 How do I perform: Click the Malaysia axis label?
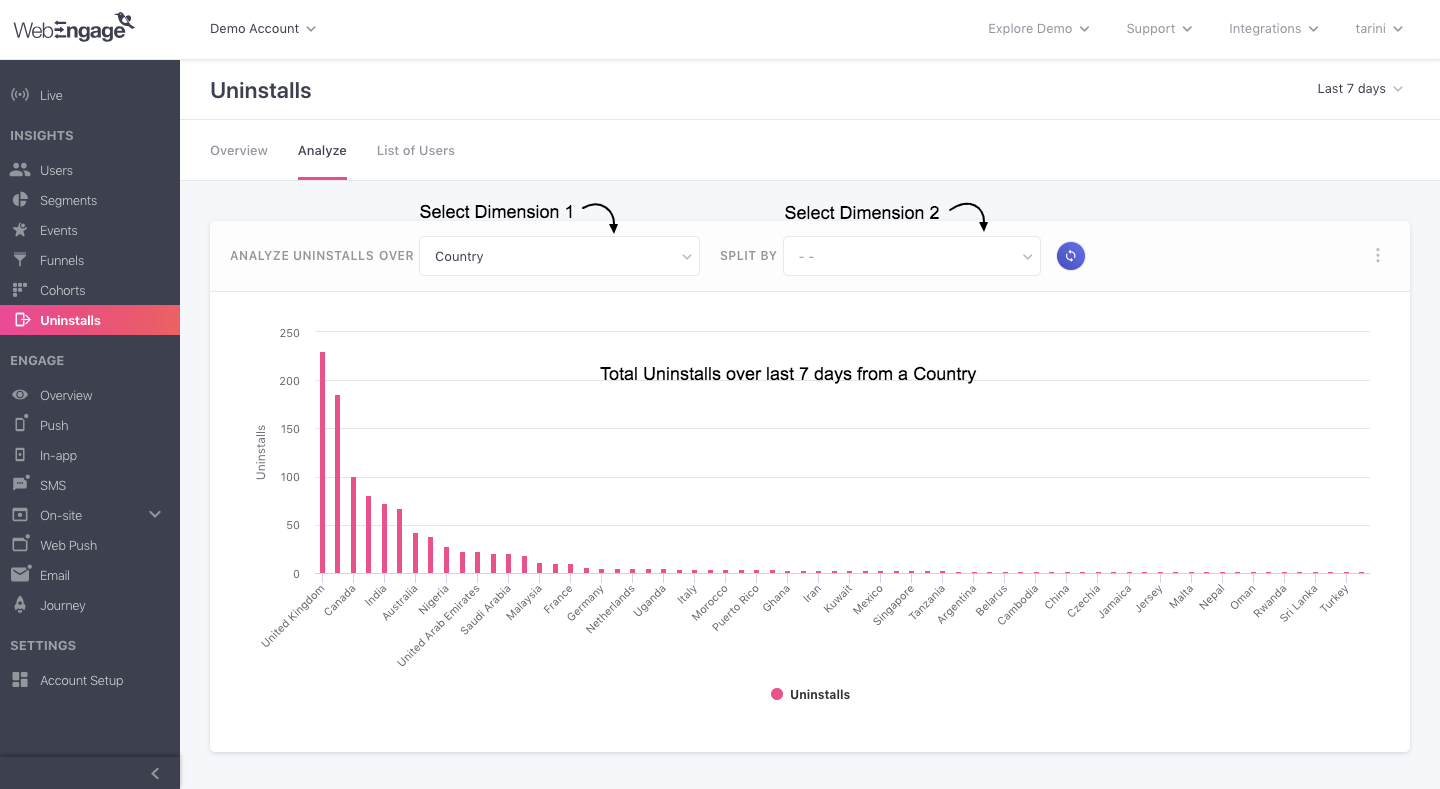(524, 604)
